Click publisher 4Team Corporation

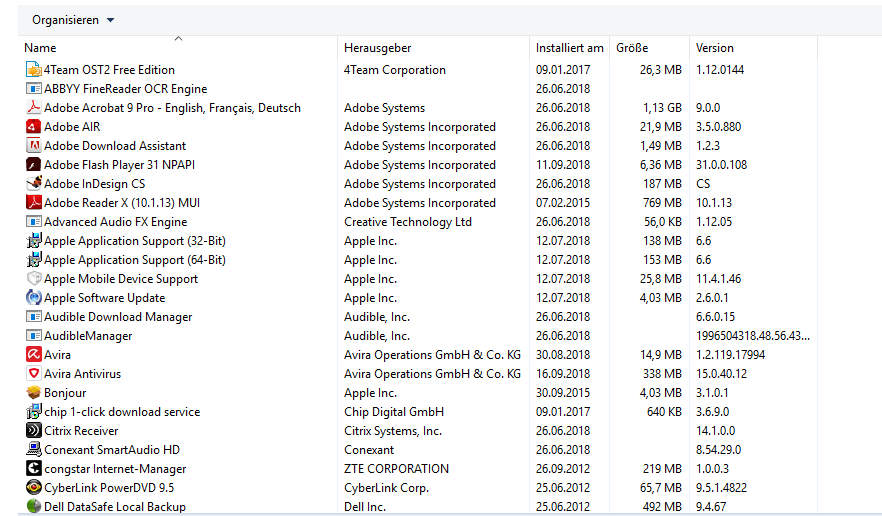tap(395, 70)
